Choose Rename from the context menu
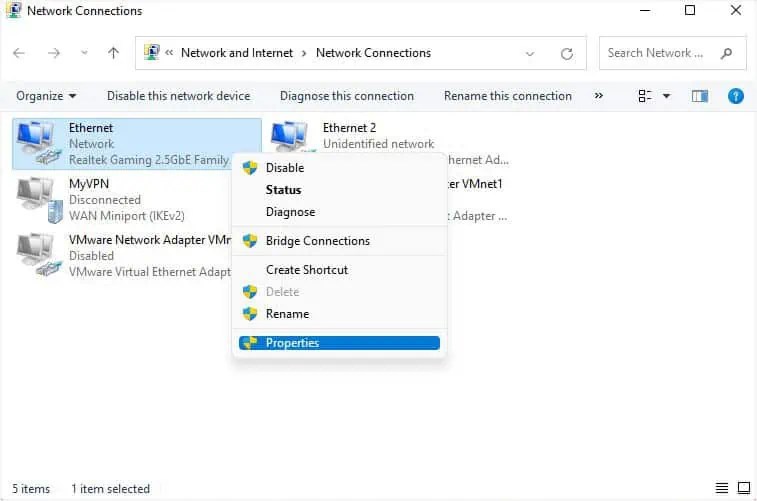The height and width of the screenshot is (501, 757). click(339, 314)
